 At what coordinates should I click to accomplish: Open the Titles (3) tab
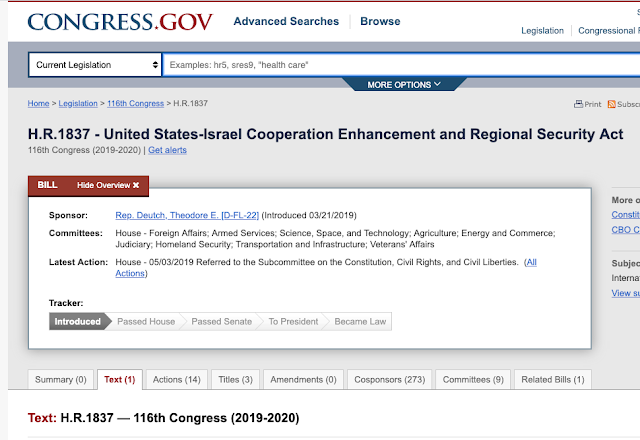point(236,380)
